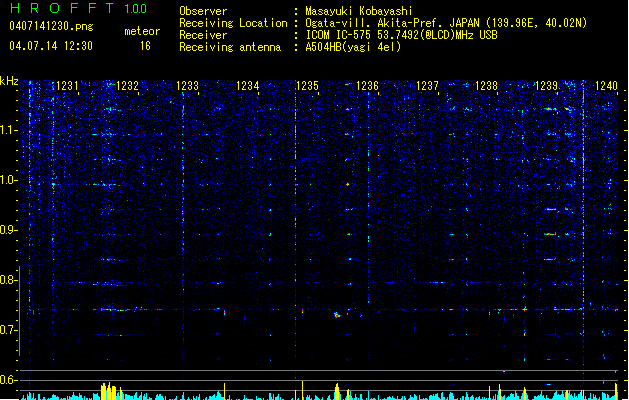Click the 1233 time marker
The height and width of the screenshot is (400, 629).
pos(187,86)
